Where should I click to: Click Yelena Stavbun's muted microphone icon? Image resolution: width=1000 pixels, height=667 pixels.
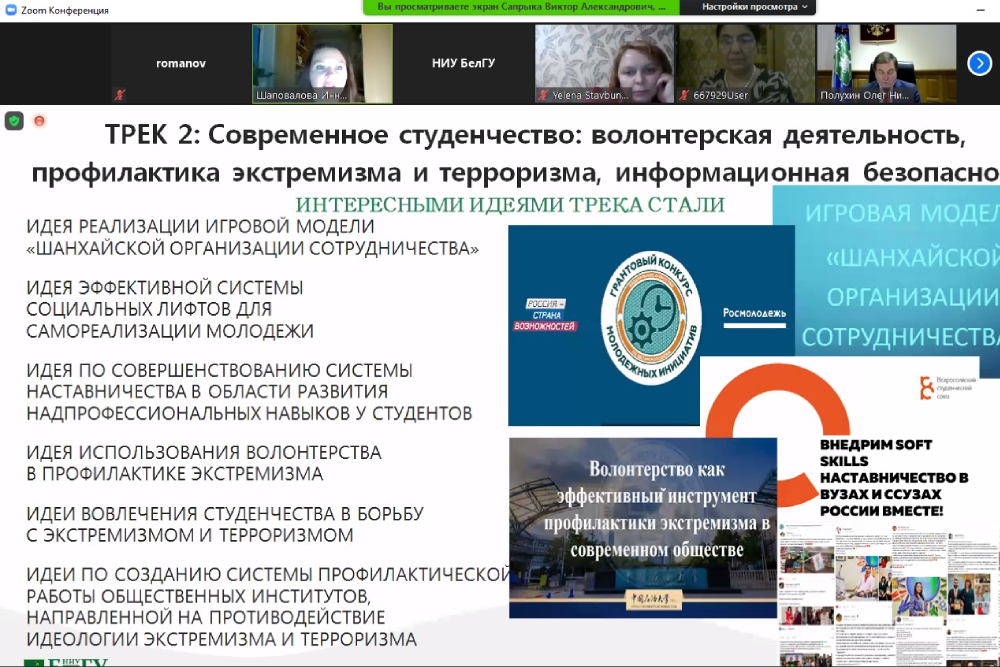pyautogui.click(x=543, y=95)
